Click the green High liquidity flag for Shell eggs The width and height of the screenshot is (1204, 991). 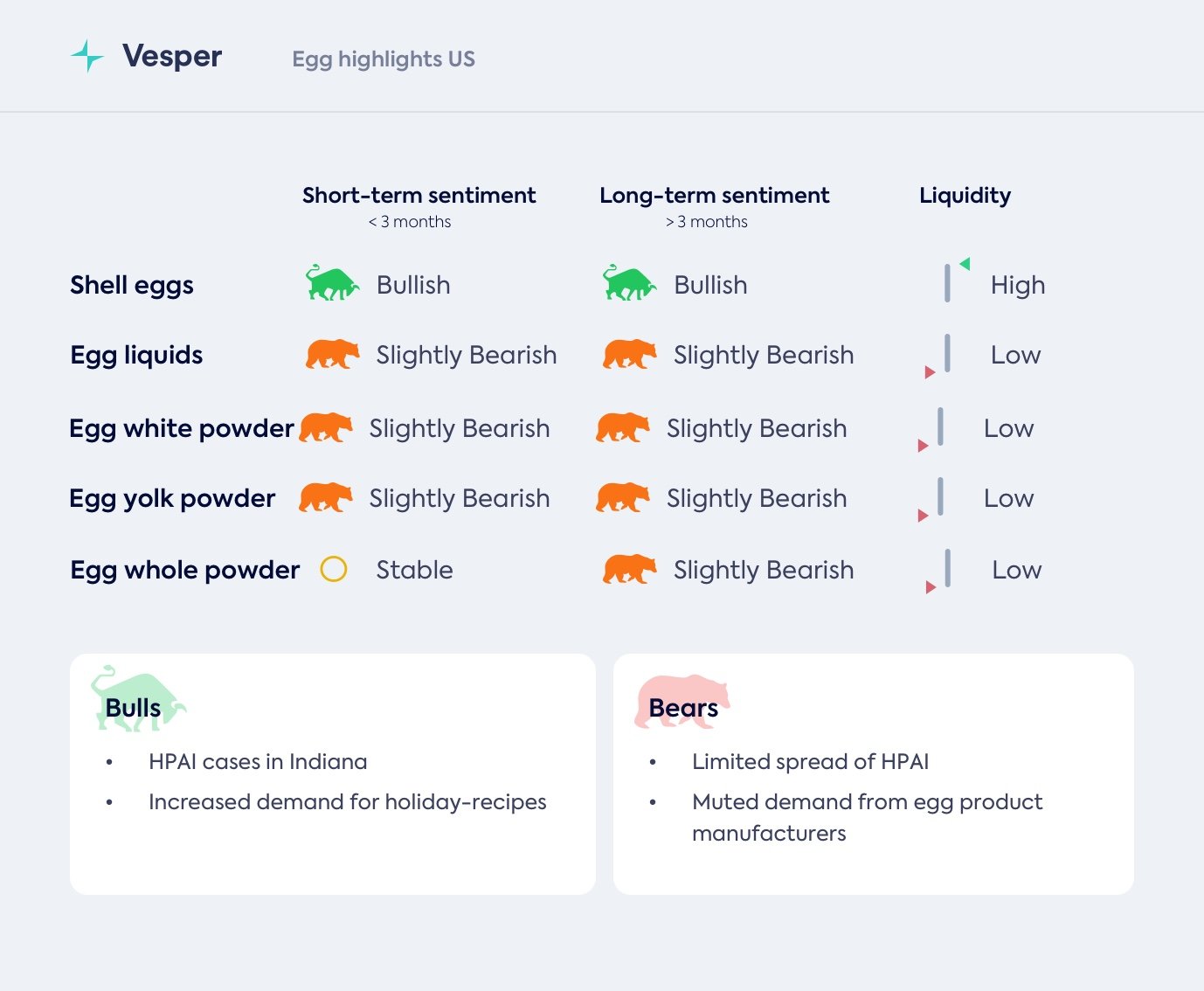(965, 264)
